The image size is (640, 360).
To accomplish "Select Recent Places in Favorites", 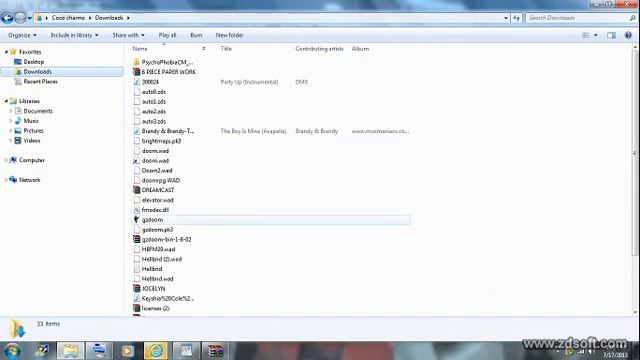I will 40,81.
